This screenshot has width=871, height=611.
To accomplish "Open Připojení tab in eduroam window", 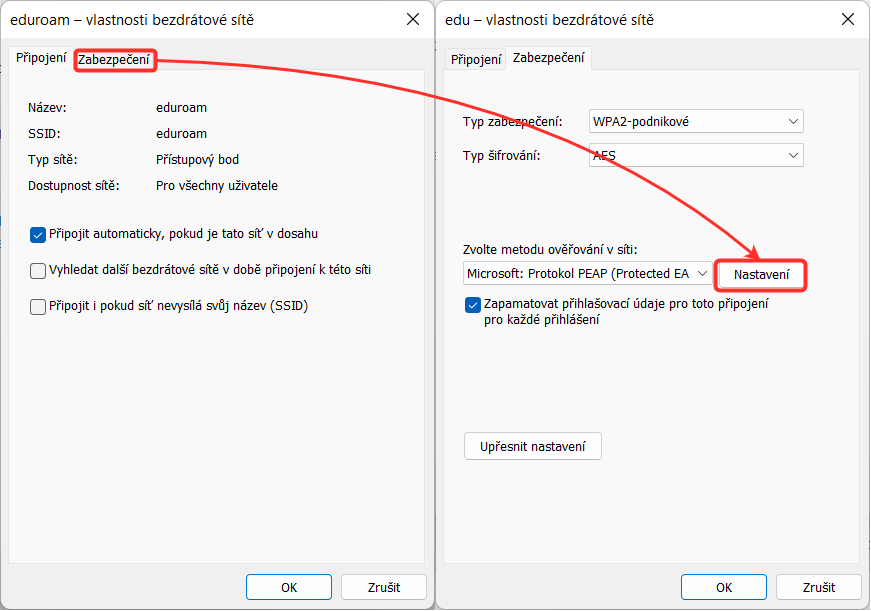I will tap(41, 58).
